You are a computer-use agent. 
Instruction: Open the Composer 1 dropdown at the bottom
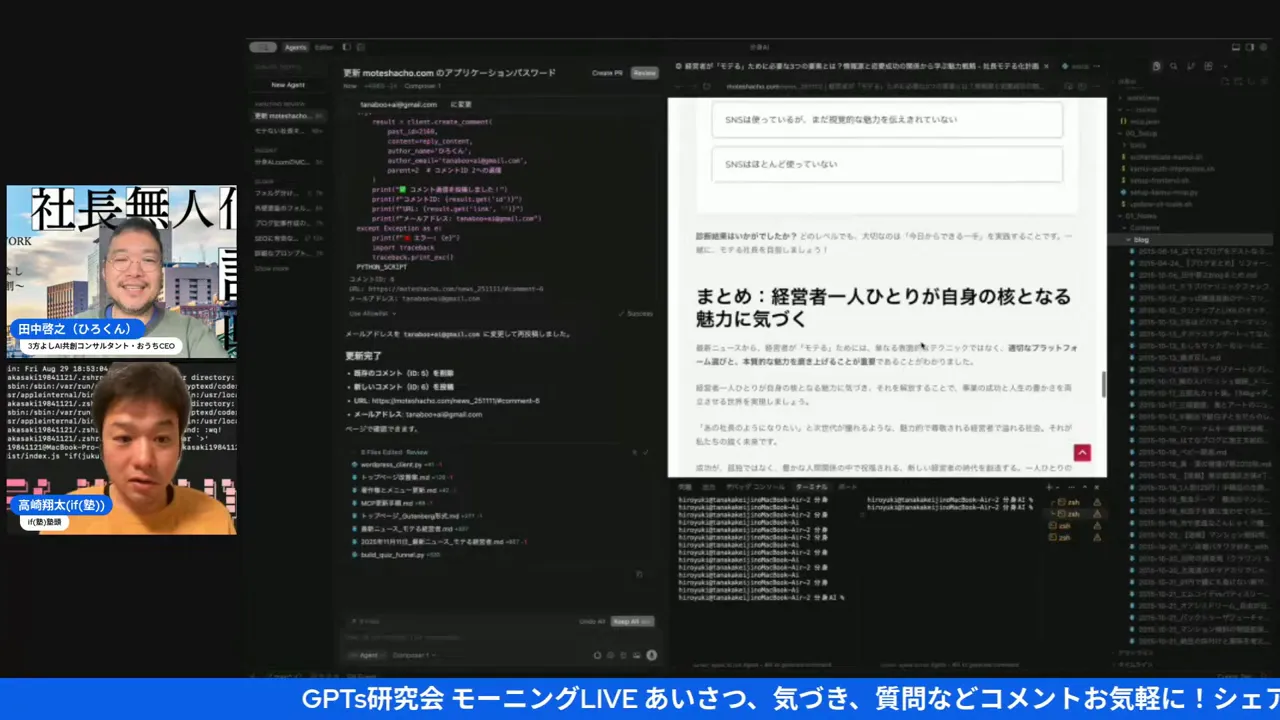point(413,655)
